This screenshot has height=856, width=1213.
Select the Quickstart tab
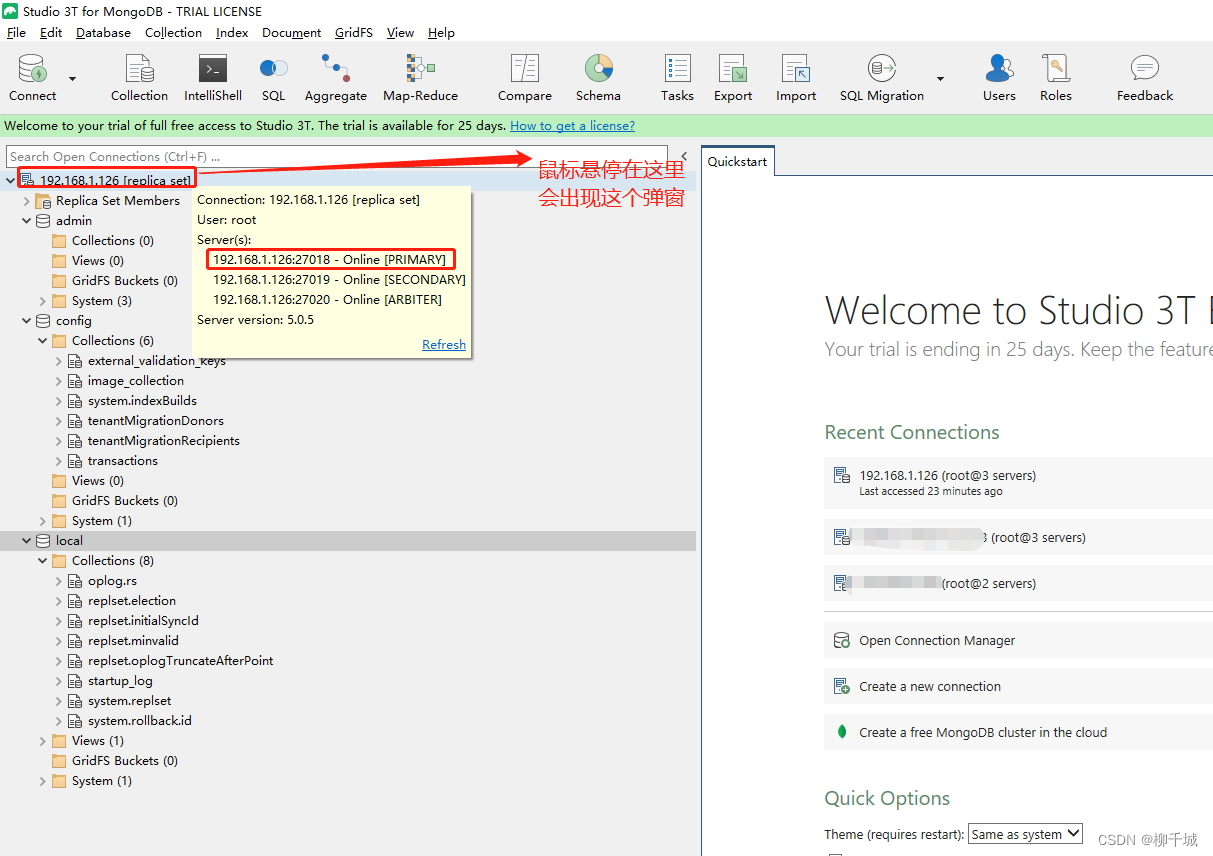click(x=737, y=161)
